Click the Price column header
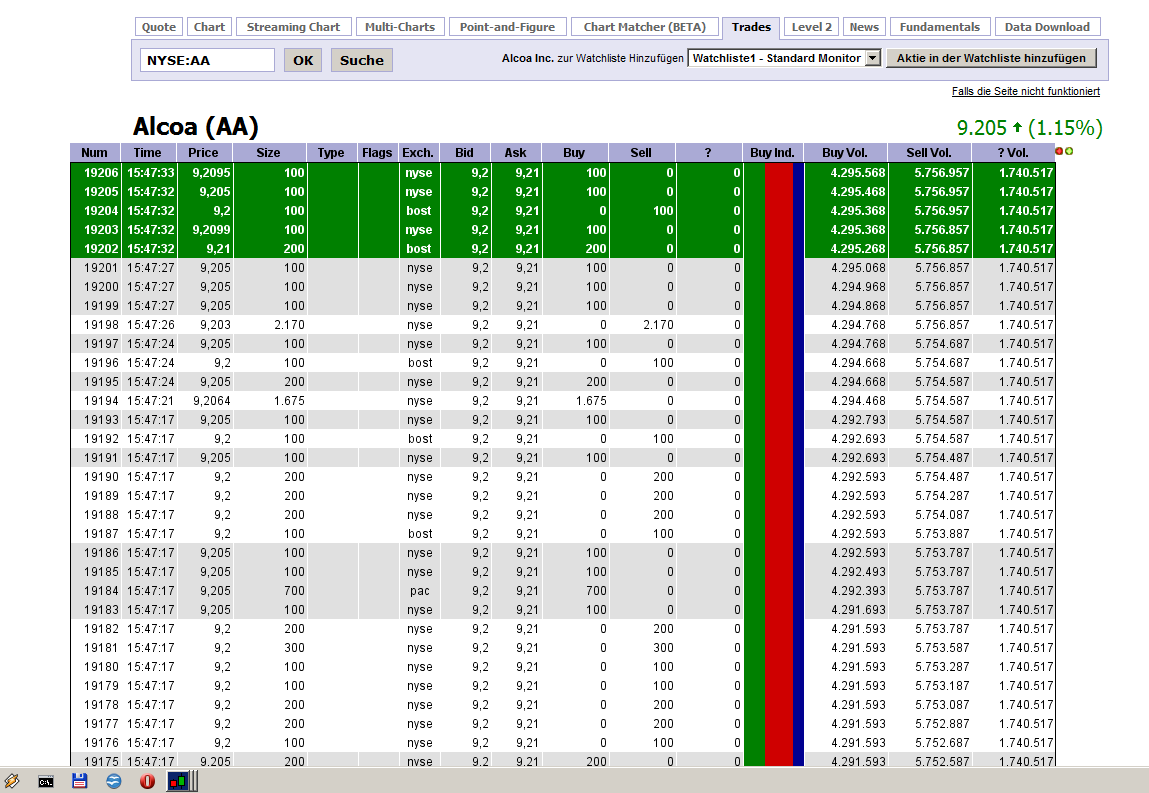The image size is (1149, 793). 203,153
